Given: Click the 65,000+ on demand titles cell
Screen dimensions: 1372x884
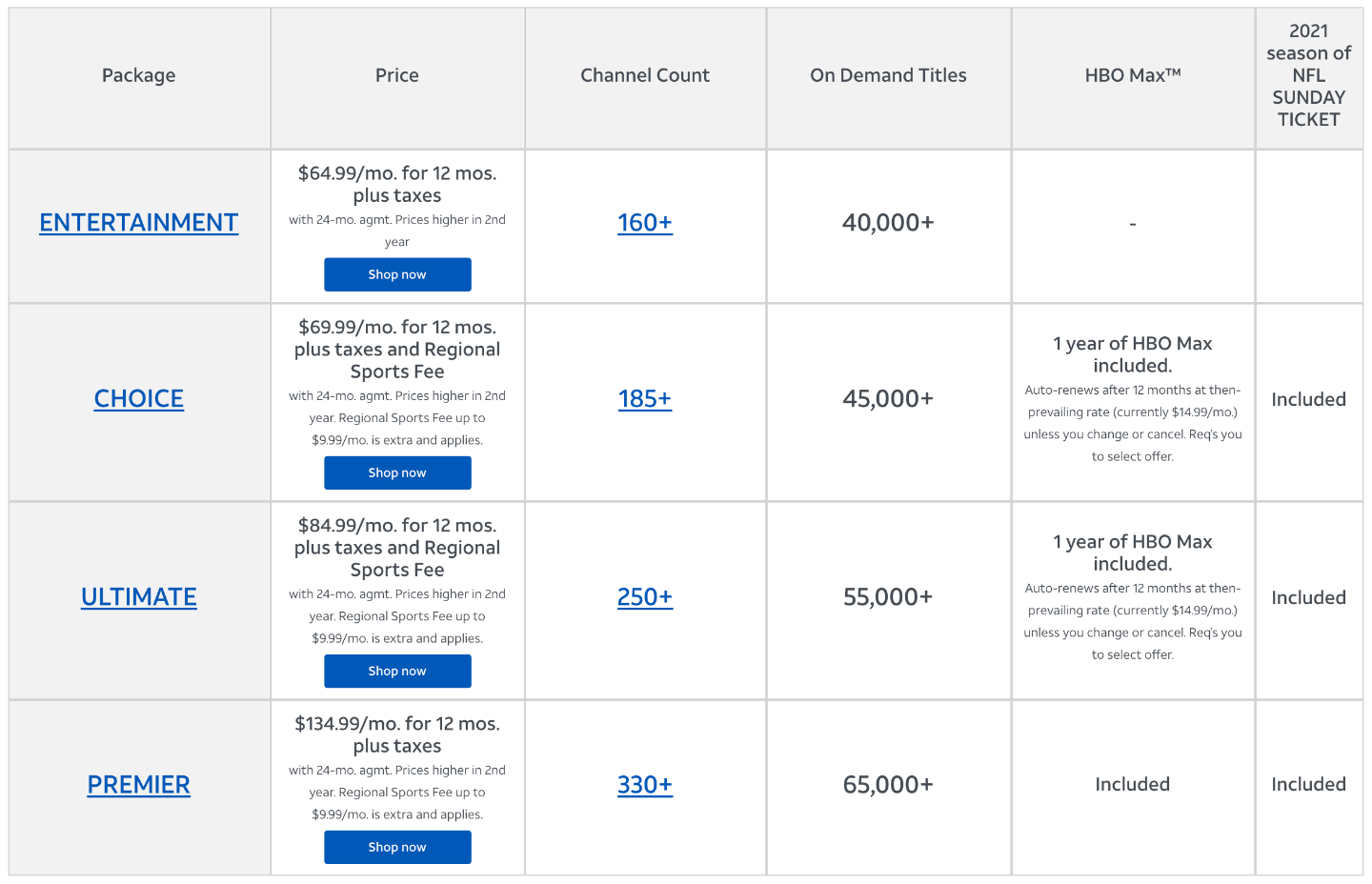Looking at the screenshot, I should (x=888, y=784).
